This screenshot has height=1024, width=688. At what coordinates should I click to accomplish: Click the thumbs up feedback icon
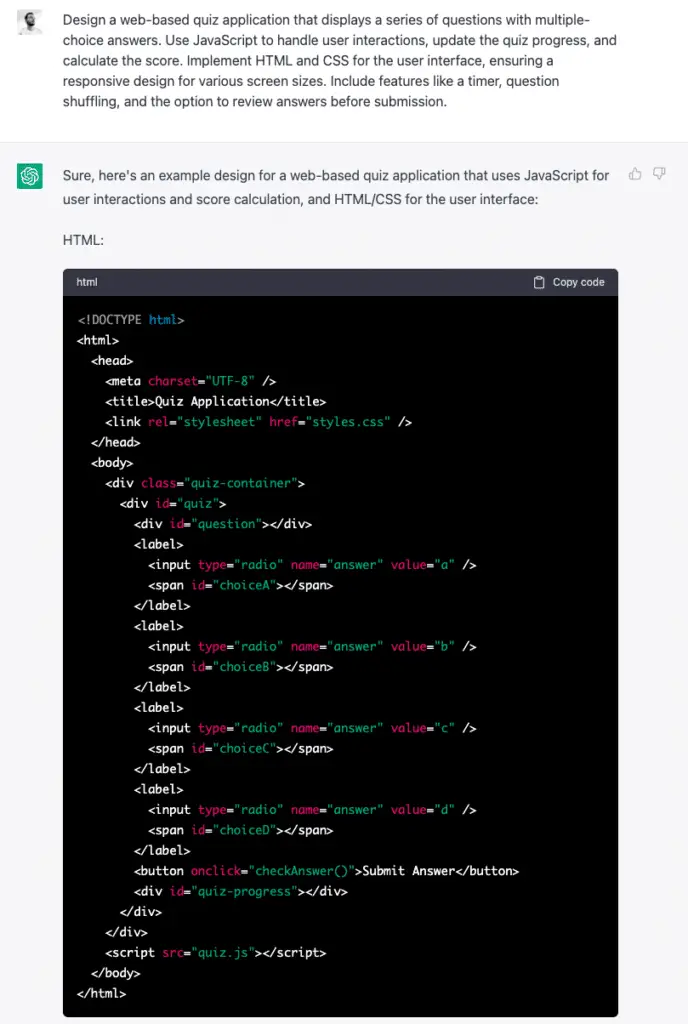click(634, 174)
